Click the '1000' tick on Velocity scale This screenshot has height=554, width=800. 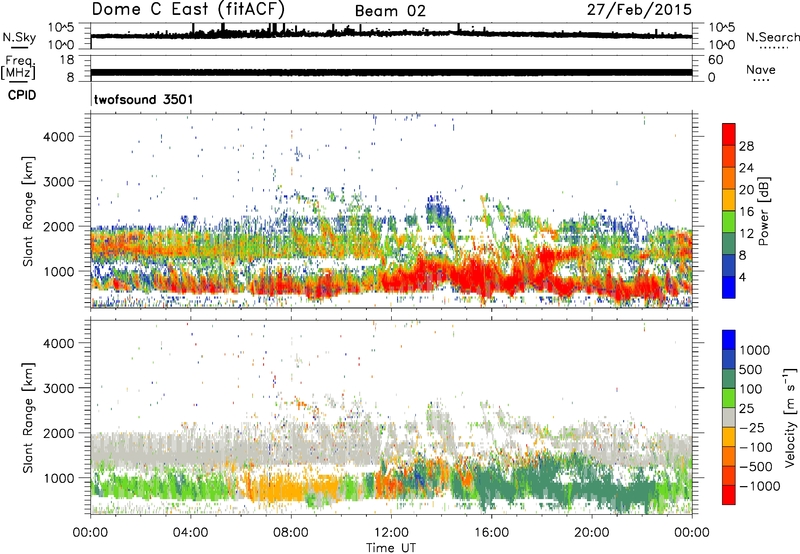[755, 350]
